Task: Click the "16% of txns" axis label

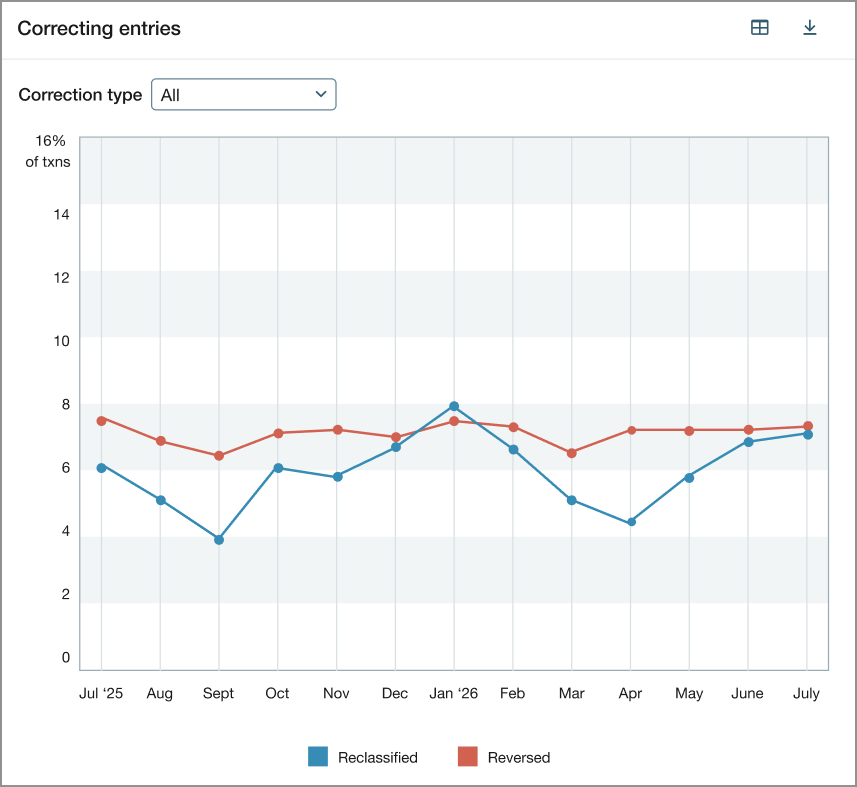Action: (47, 151)
